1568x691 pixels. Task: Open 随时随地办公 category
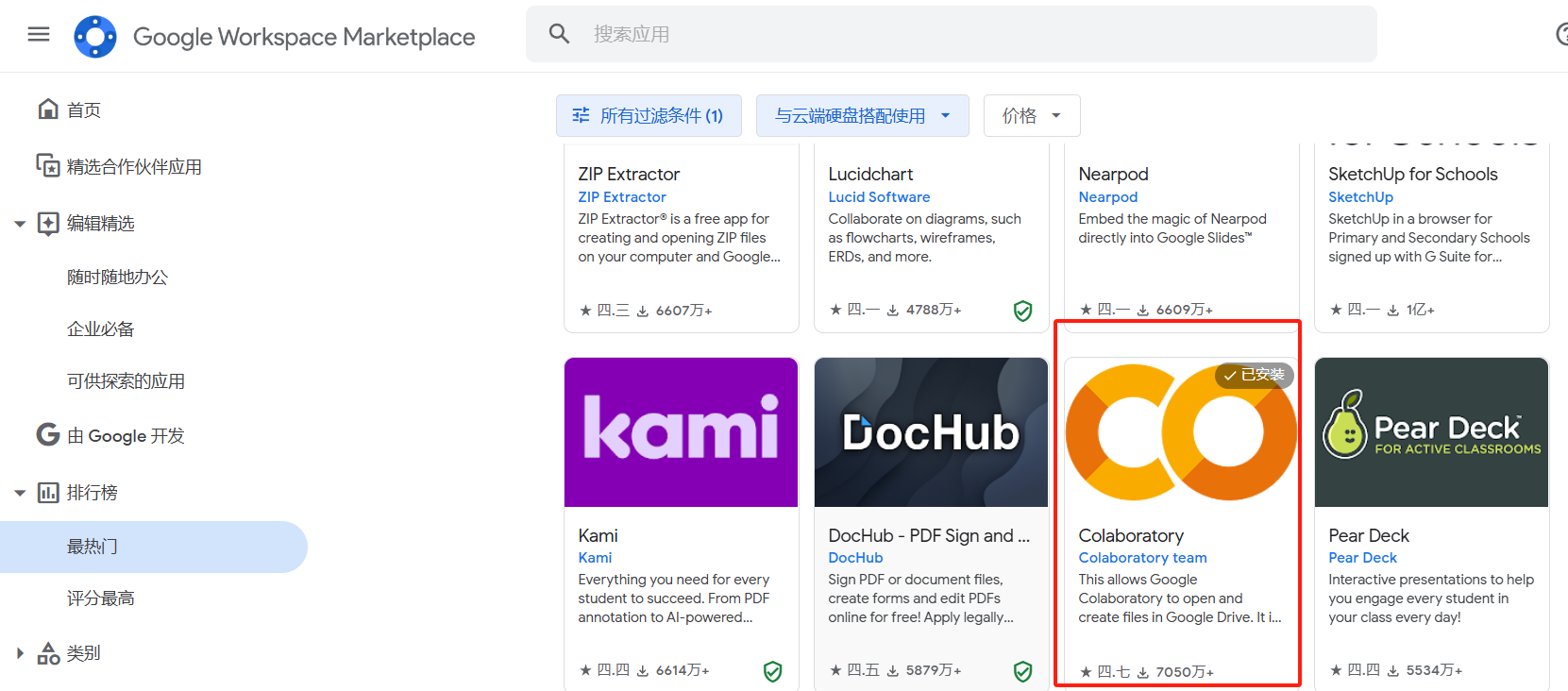click(x=117, y=278)
